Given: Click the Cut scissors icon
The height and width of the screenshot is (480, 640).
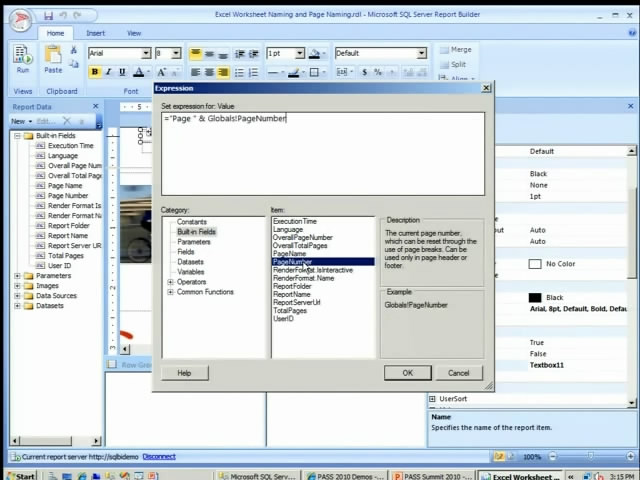Looking at the screenshot, I should click(x=74, y=50).
